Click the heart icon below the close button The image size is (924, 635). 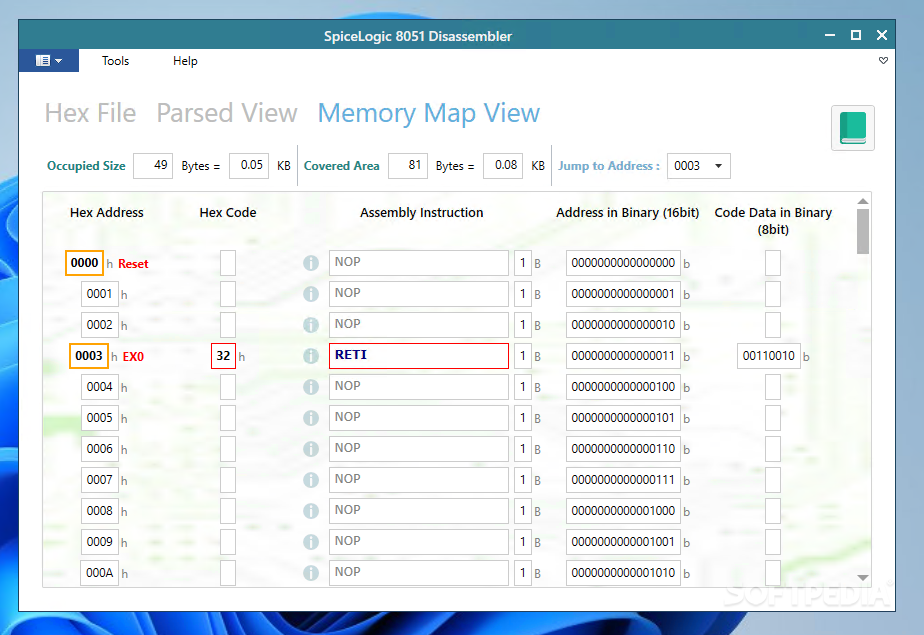pos(883,61)
